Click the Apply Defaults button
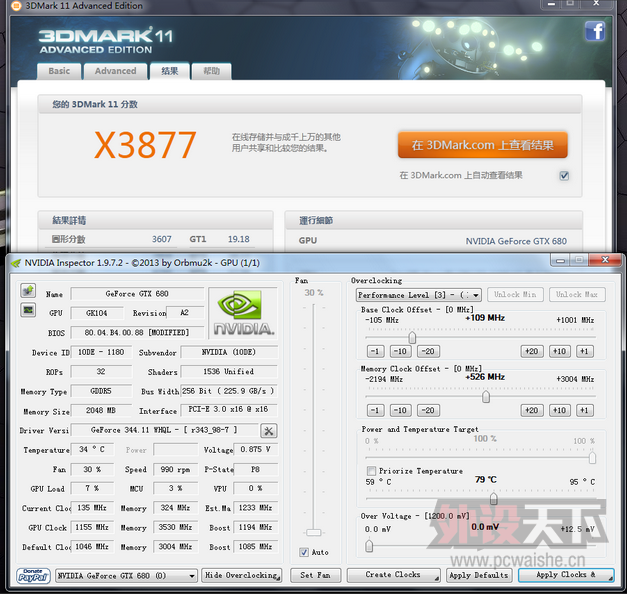 tap(479, 575)
